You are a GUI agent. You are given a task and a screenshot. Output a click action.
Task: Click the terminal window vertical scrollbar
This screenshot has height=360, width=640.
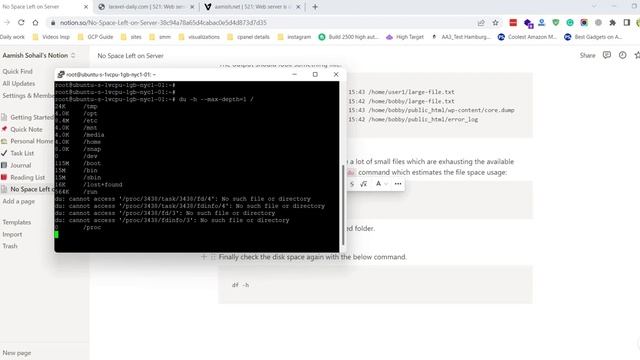(x=343, y=204)
